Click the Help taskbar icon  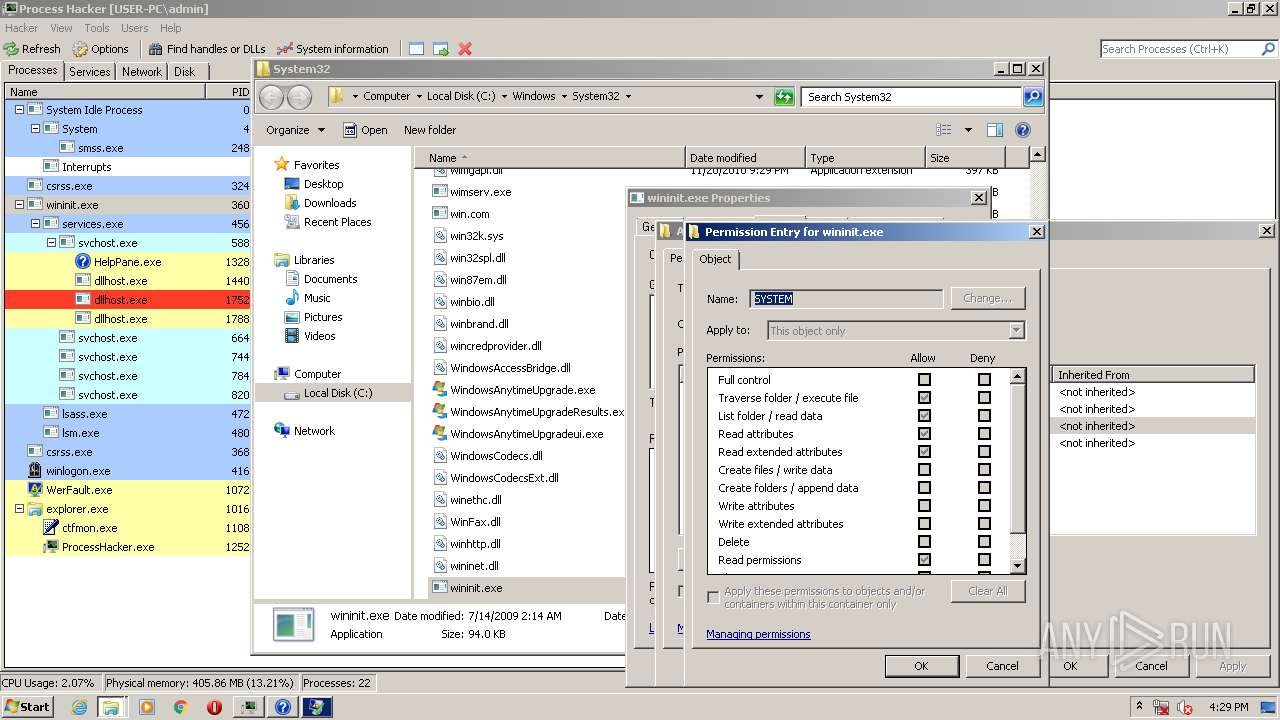click(x=283, y=706)
